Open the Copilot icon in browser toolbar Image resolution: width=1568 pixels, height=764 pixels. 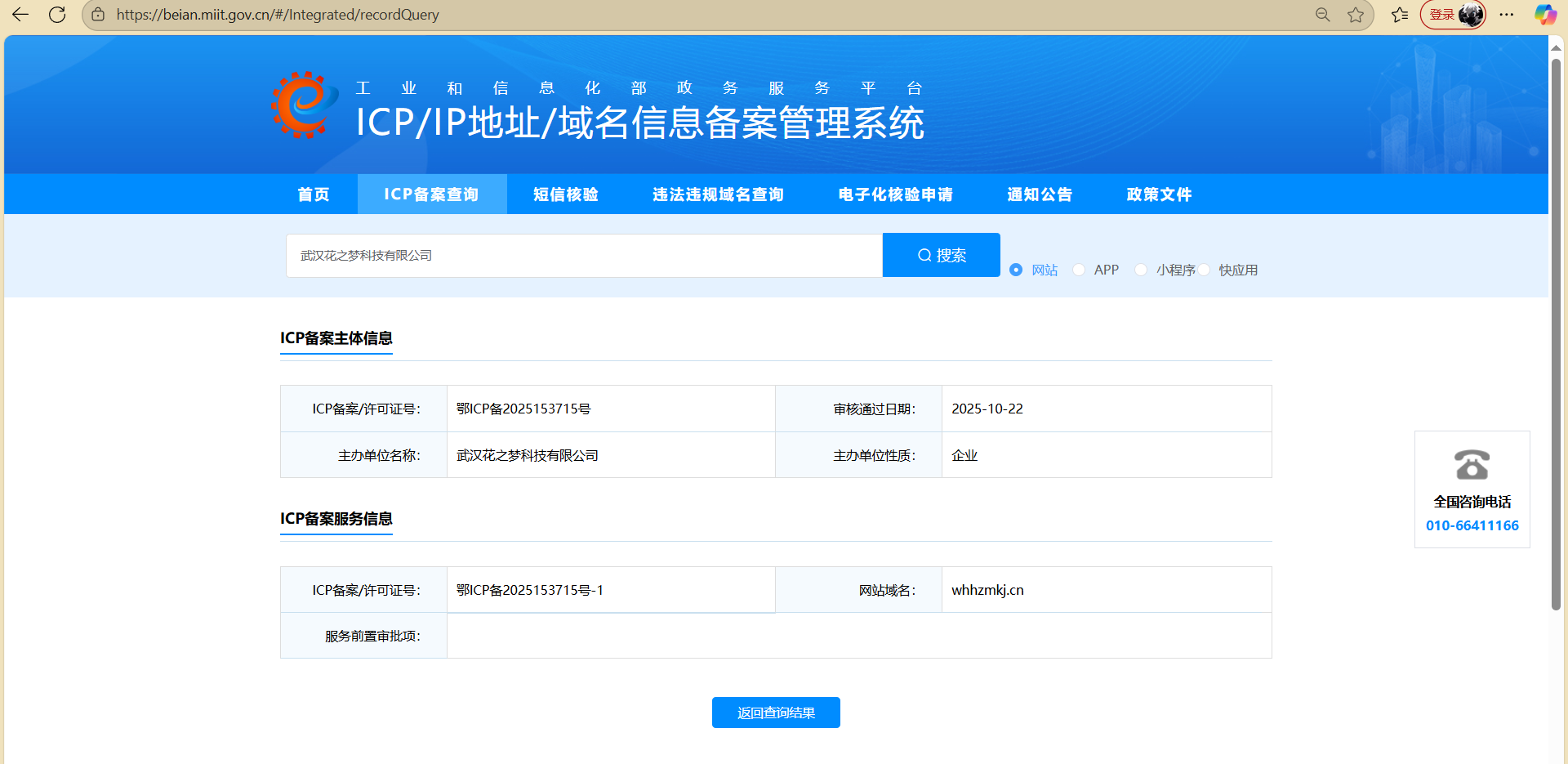click(1544, 15)
